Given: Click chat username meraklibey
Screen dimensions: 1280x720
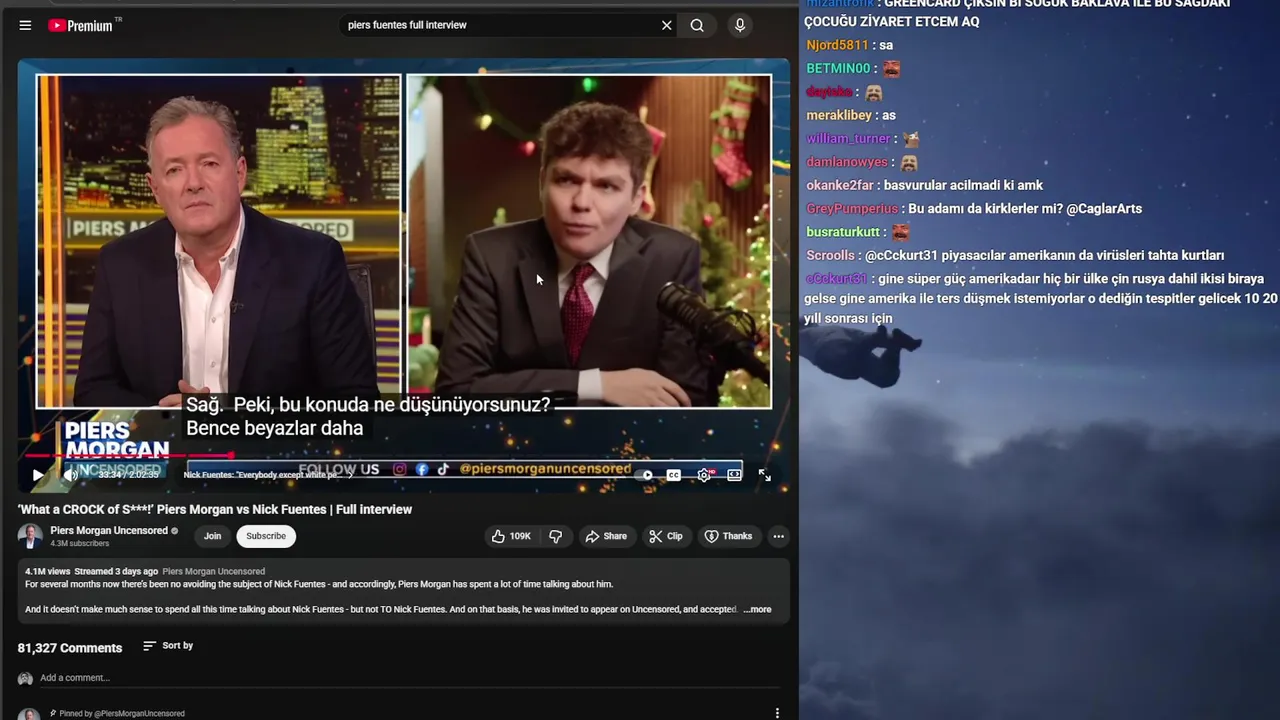Looking at the screenshot, I should click(839, 115).
